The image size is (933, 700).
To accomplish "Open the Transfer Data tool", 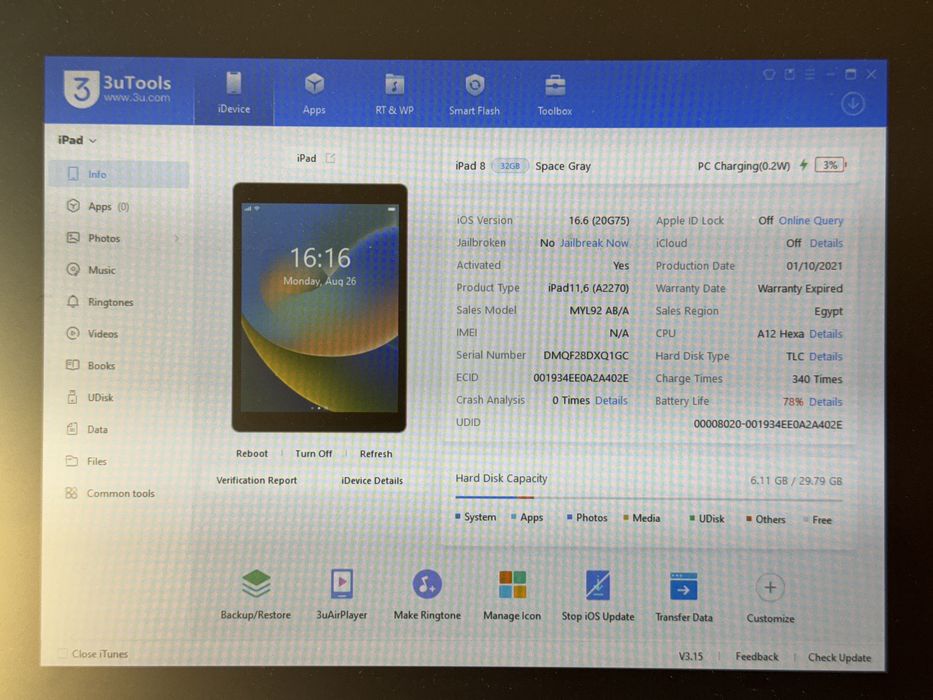I will [x=684, y=597].
